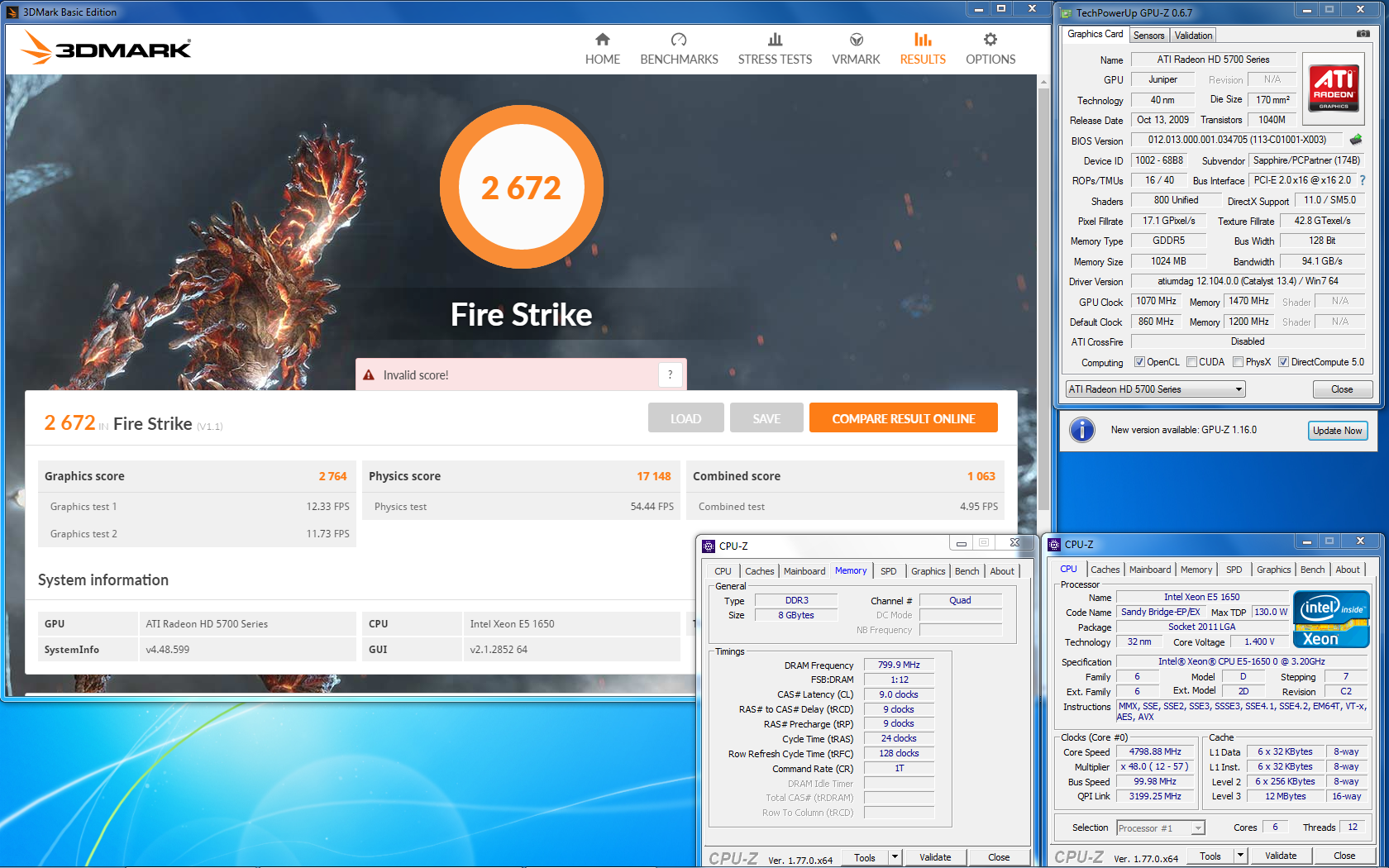Open VRMark section in 3DMark

(x=856, y=49)
